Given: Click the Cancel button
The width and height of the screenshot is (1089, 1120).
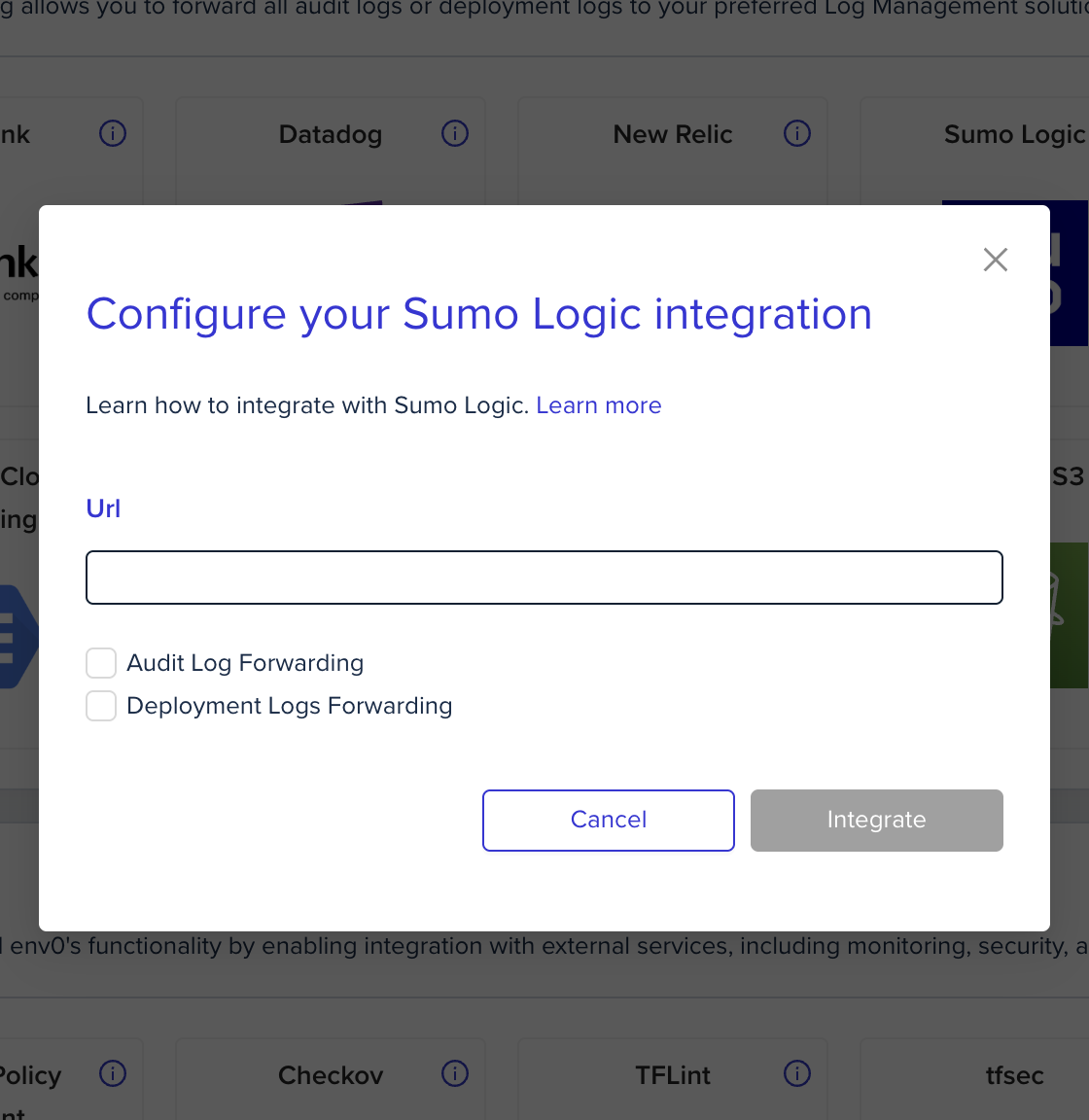Looking at the screenshot, I should click(608, 820).
